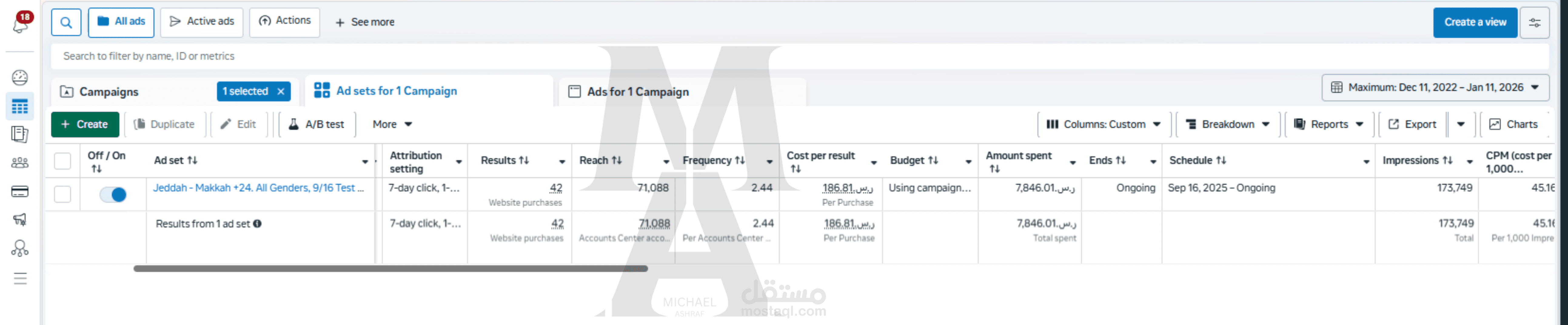This screenshot has height=325, width=1568.
Task: Toggle off the Jeddah - Makkah ad set
Action: tap(113, 195)
